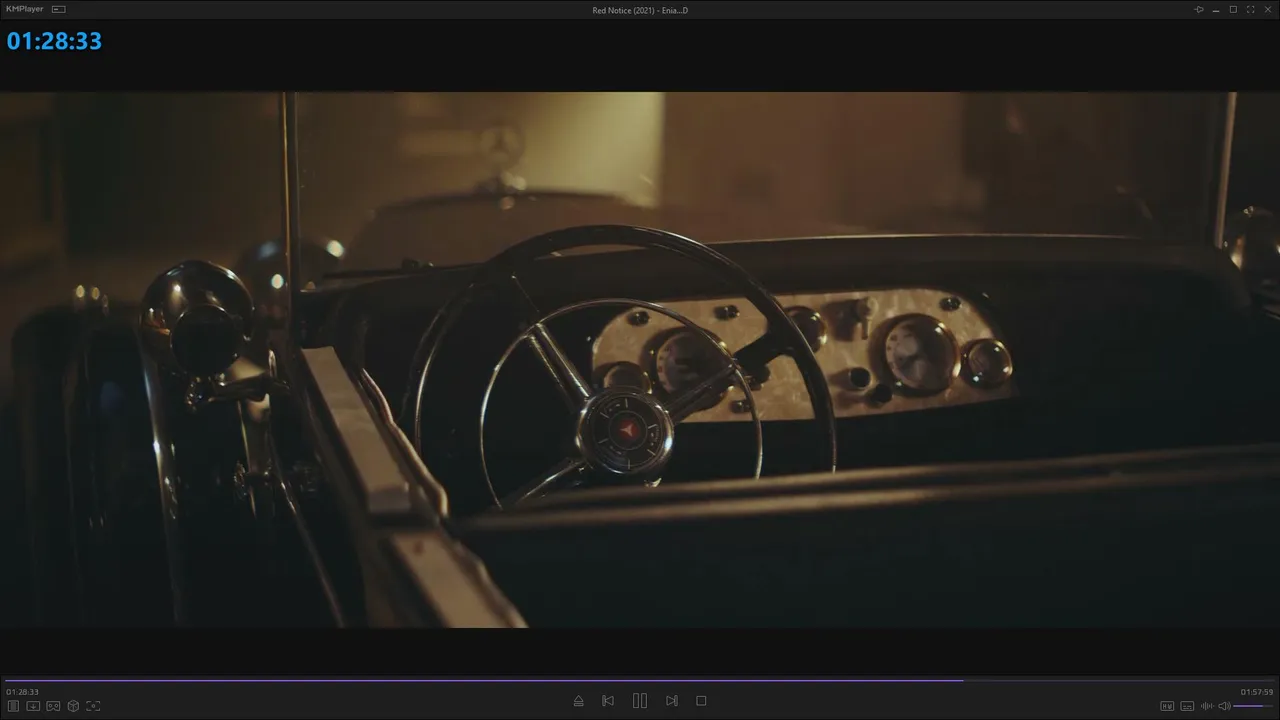Viewport: 1280px width, 720px height.
Task: Stop the movie playback
Action: coord(701,701)
